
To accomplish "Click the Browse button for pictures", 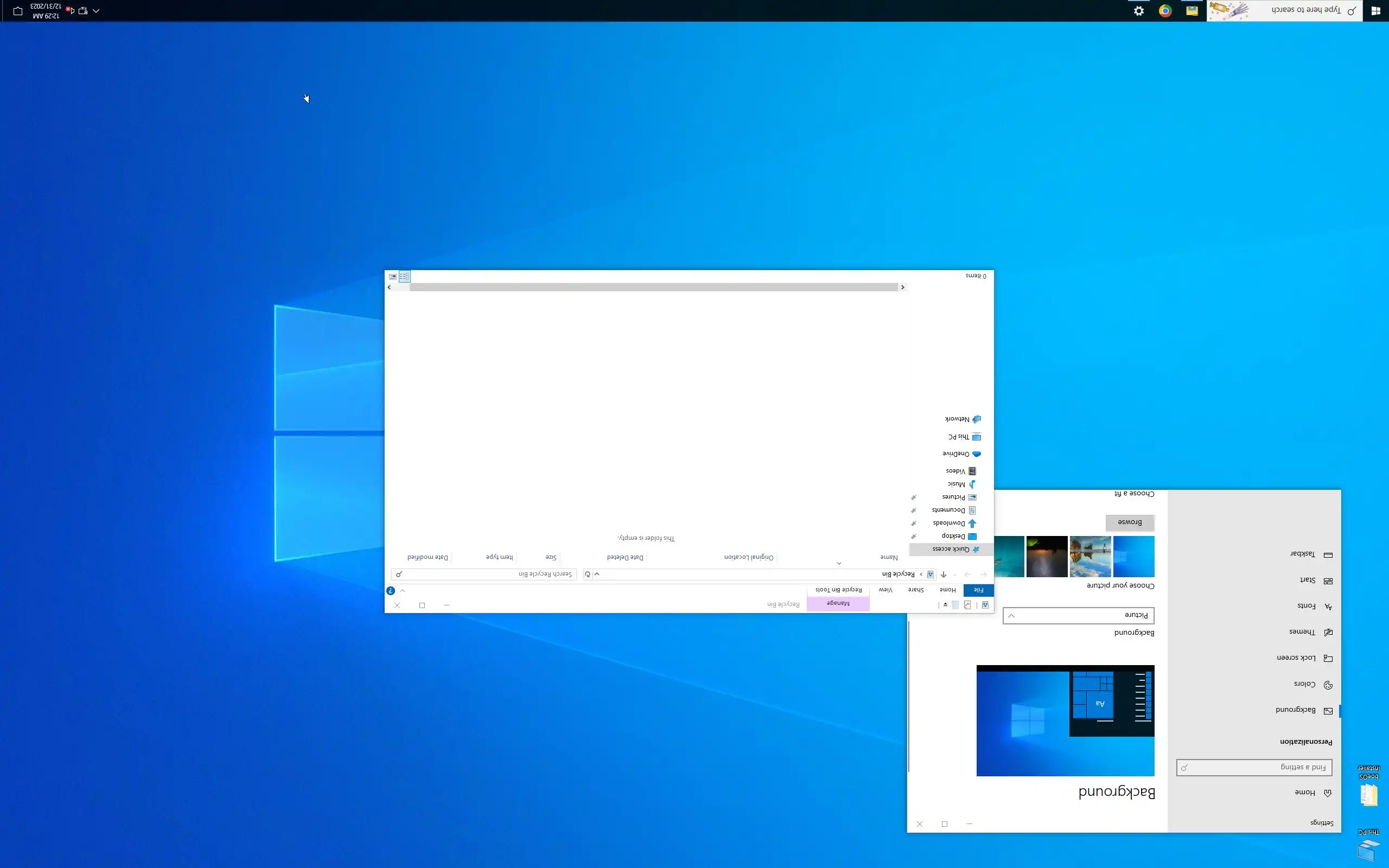I will (x=1130, y=522).
